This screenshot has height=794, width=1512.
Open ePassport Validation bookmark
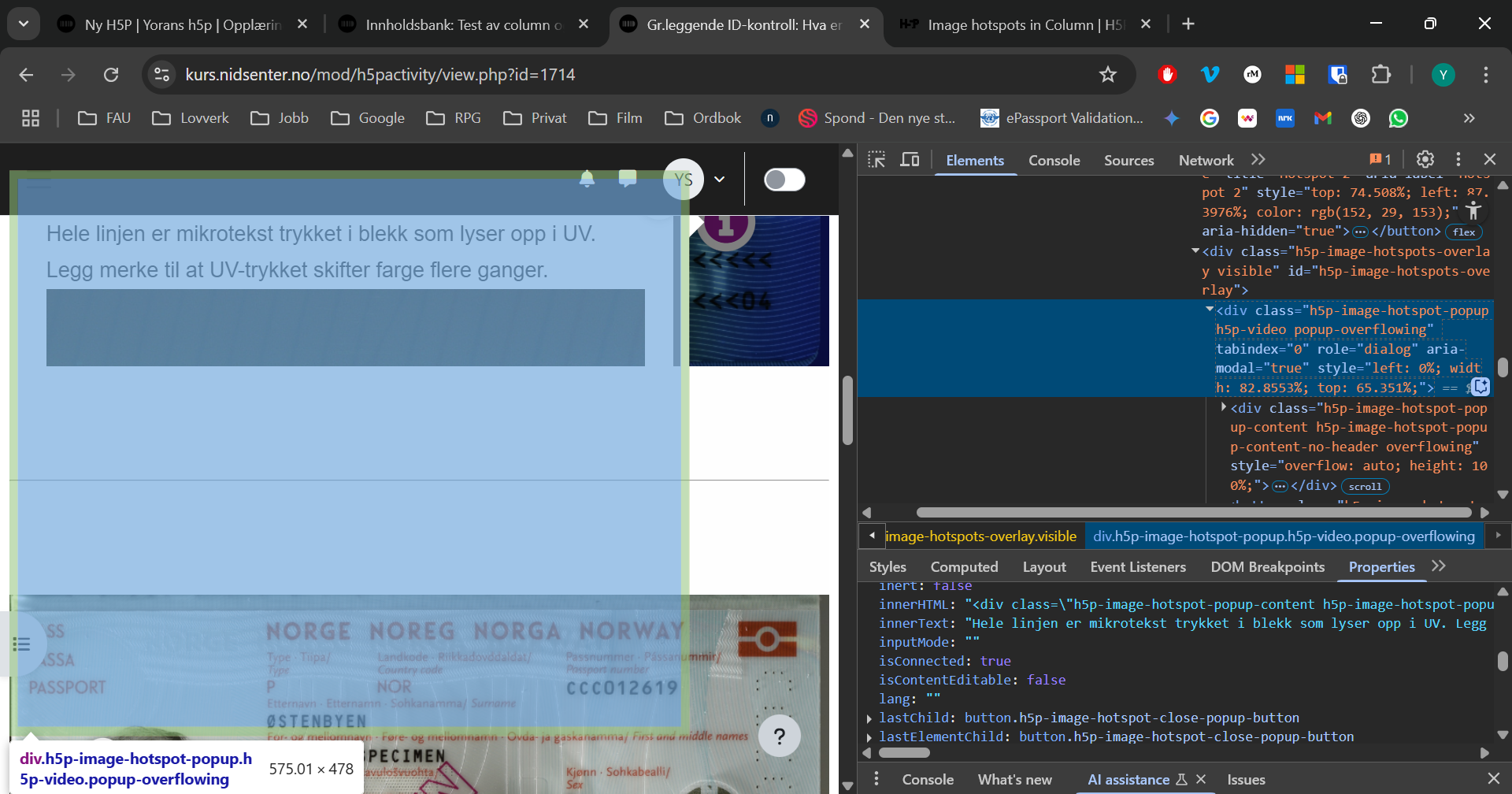click(1062, 118)
